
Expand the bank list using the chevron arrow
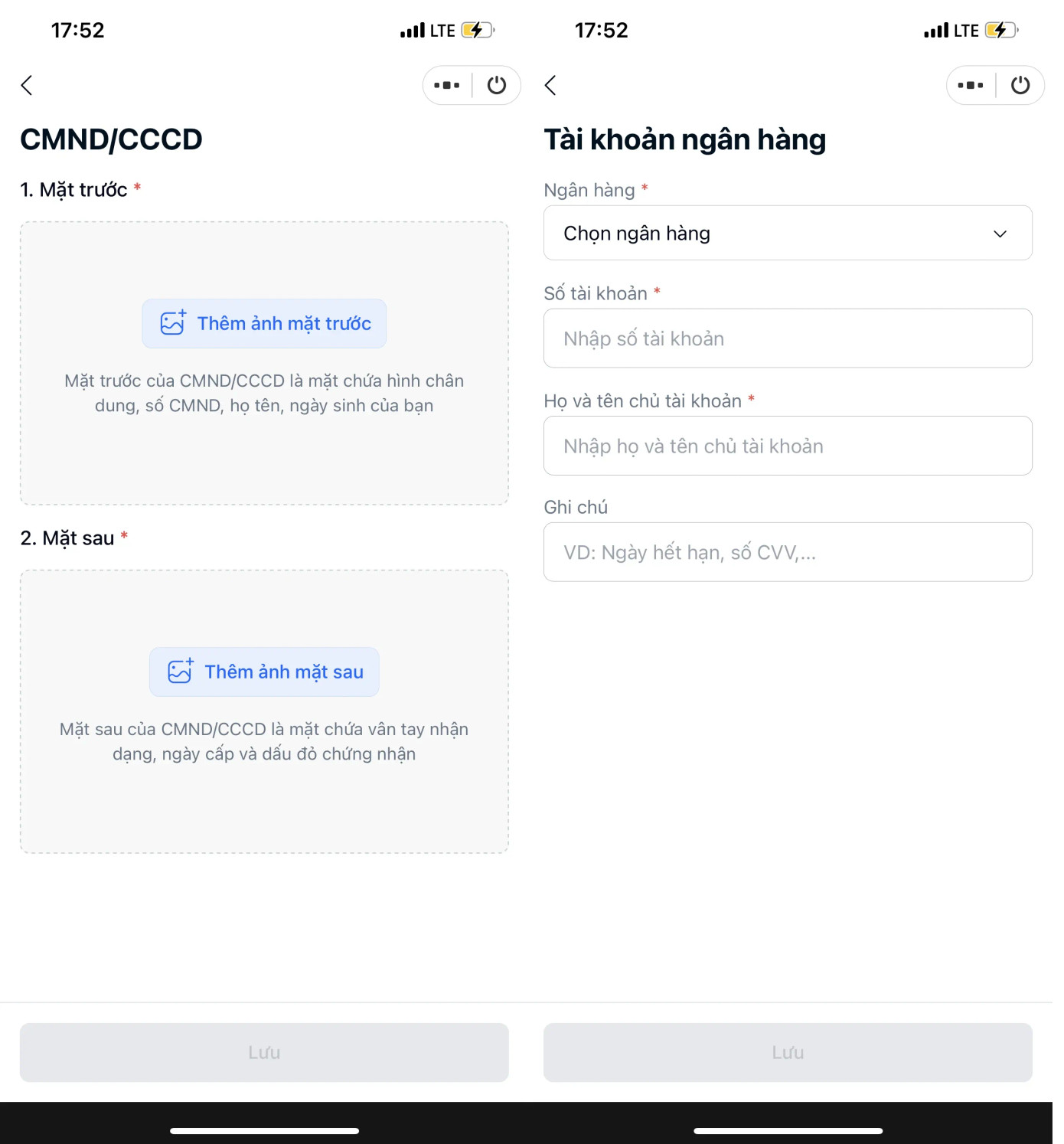pyautogui.click(x=1000, y=234)
